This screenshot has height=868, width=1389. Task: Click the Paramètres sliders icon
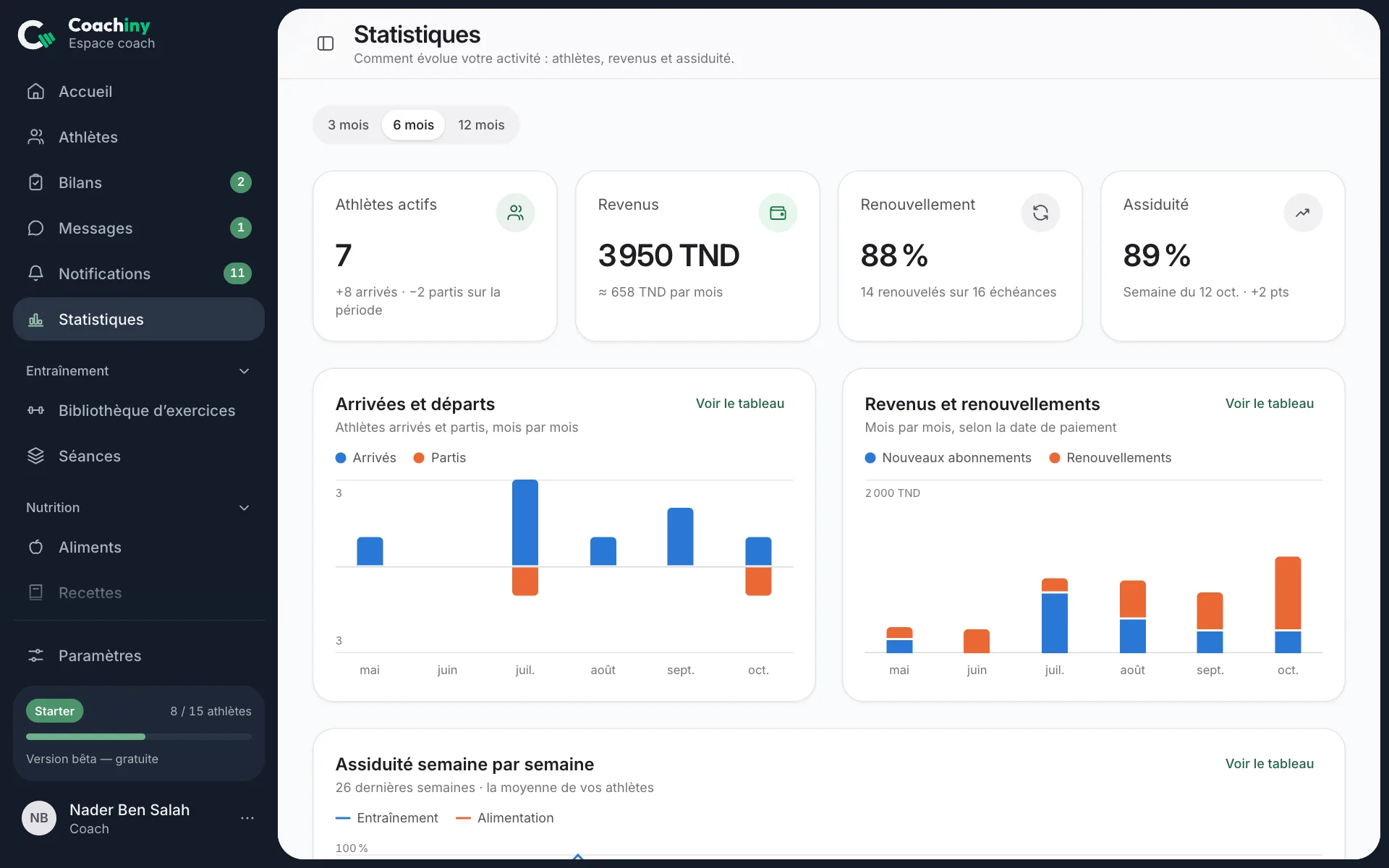(35, 655)
